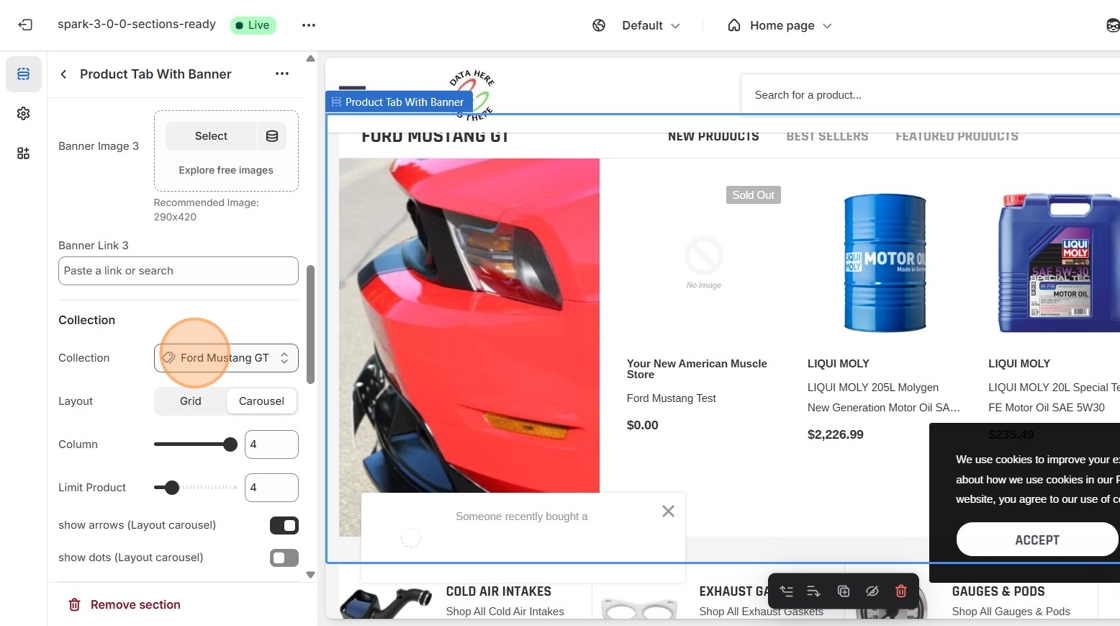
Task: Click the trash icon beside Remove section
Action: [x=74, y=605]
